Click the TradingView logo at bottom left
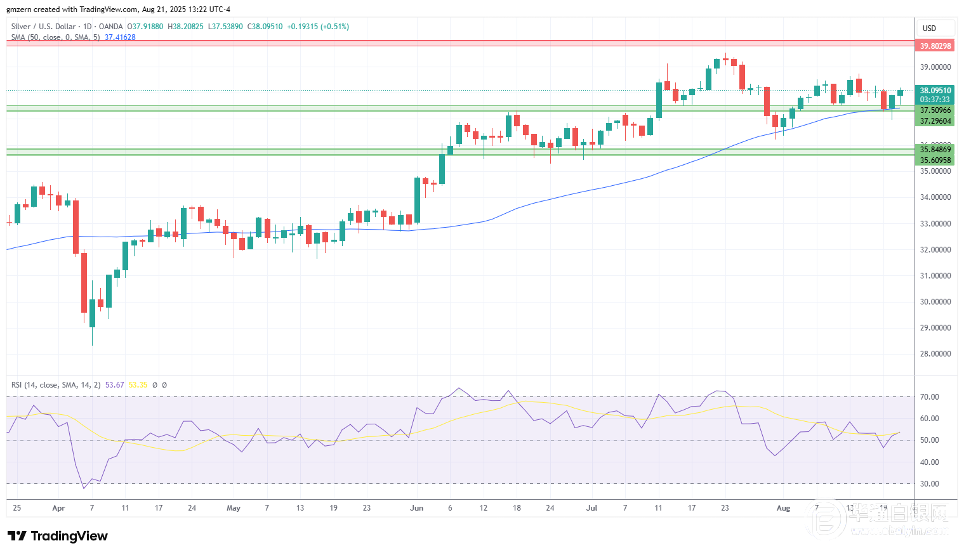Image resolution: width=964 pixels, height=556 pixels. pyautogui.click(x=58, y=536)
